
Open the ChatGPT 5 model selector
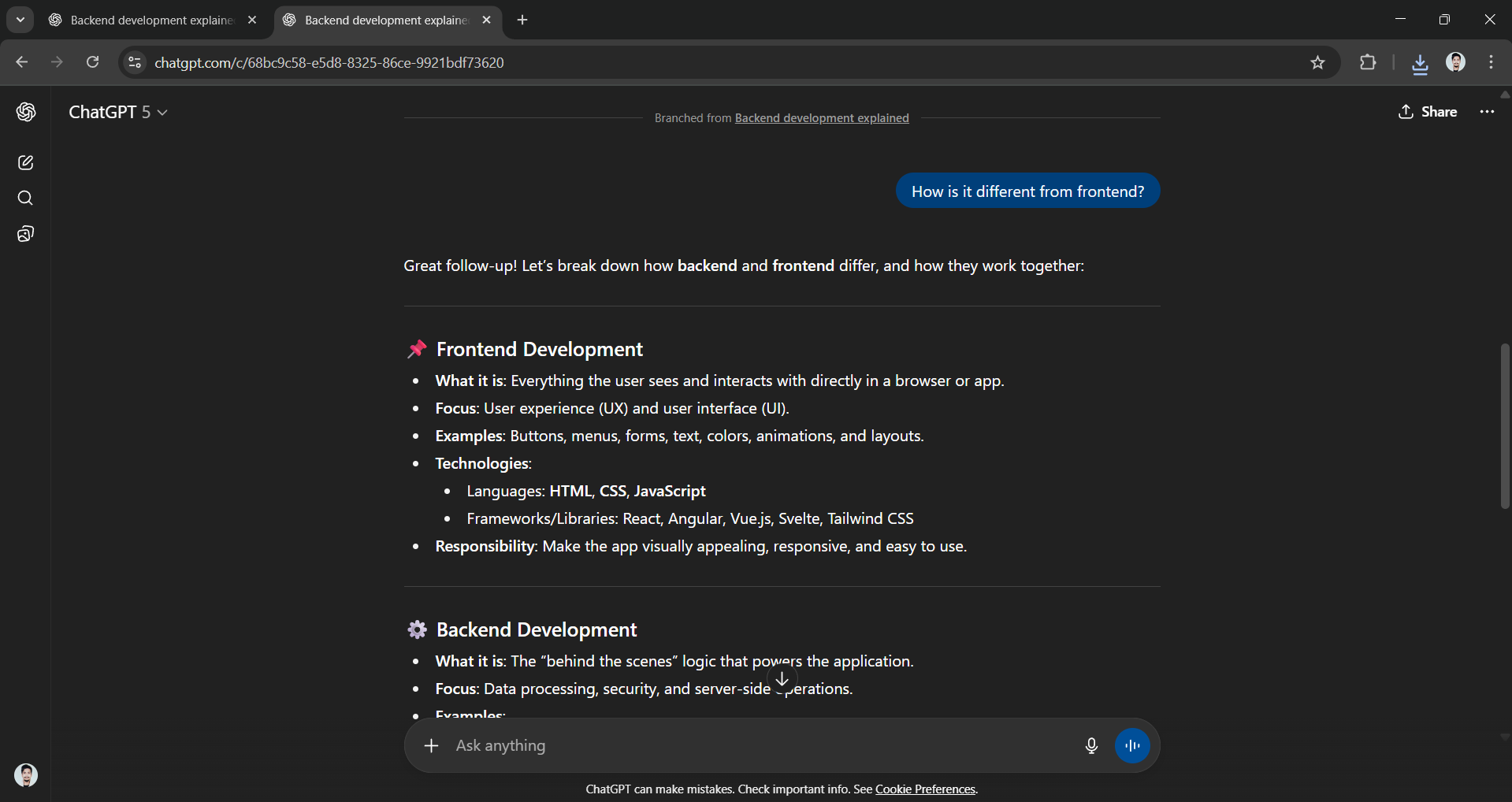pyautogui.click(x=118, y=112)
